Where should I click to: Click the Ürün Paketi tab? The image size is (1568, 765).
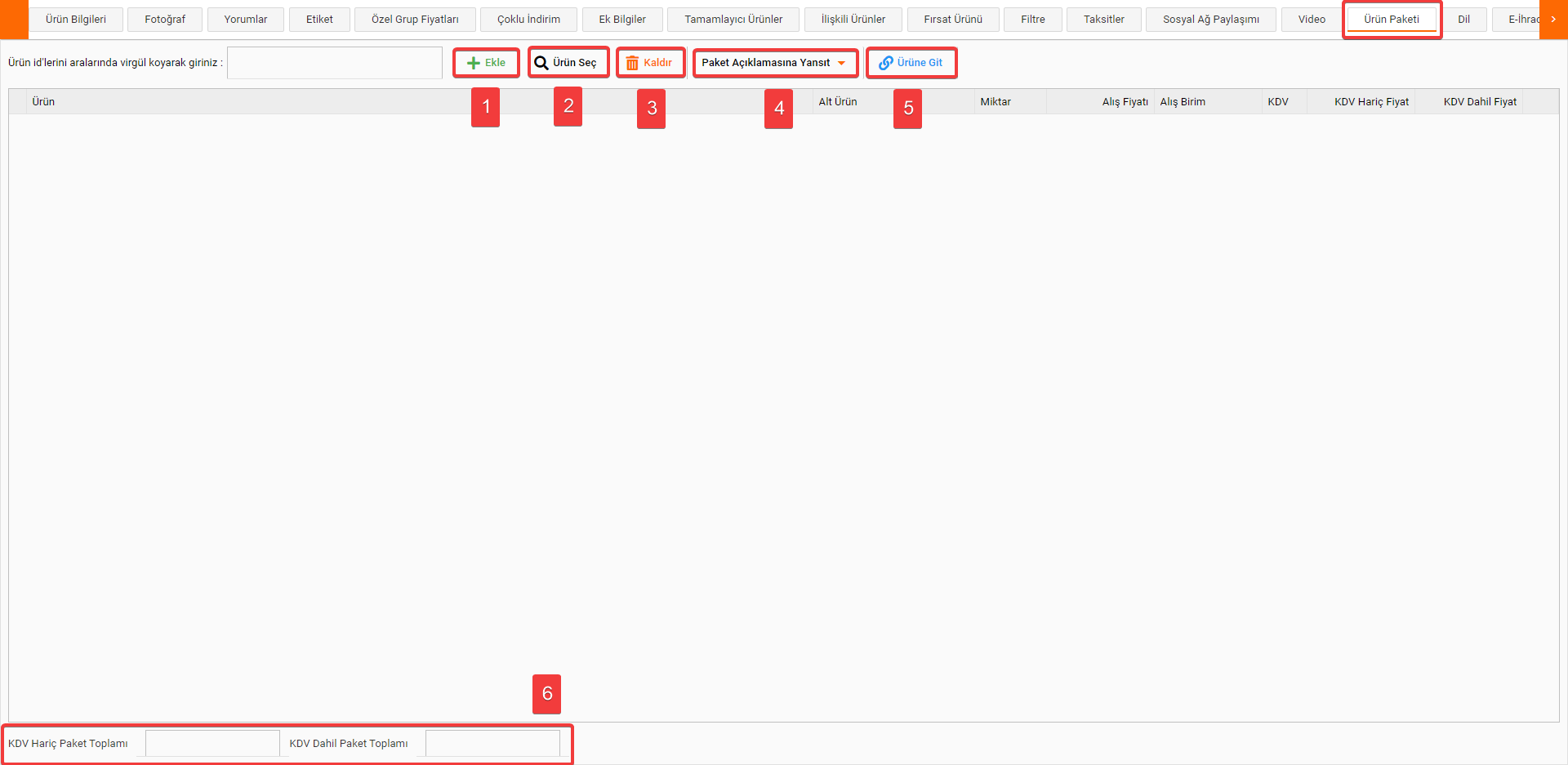(1392, 20)
